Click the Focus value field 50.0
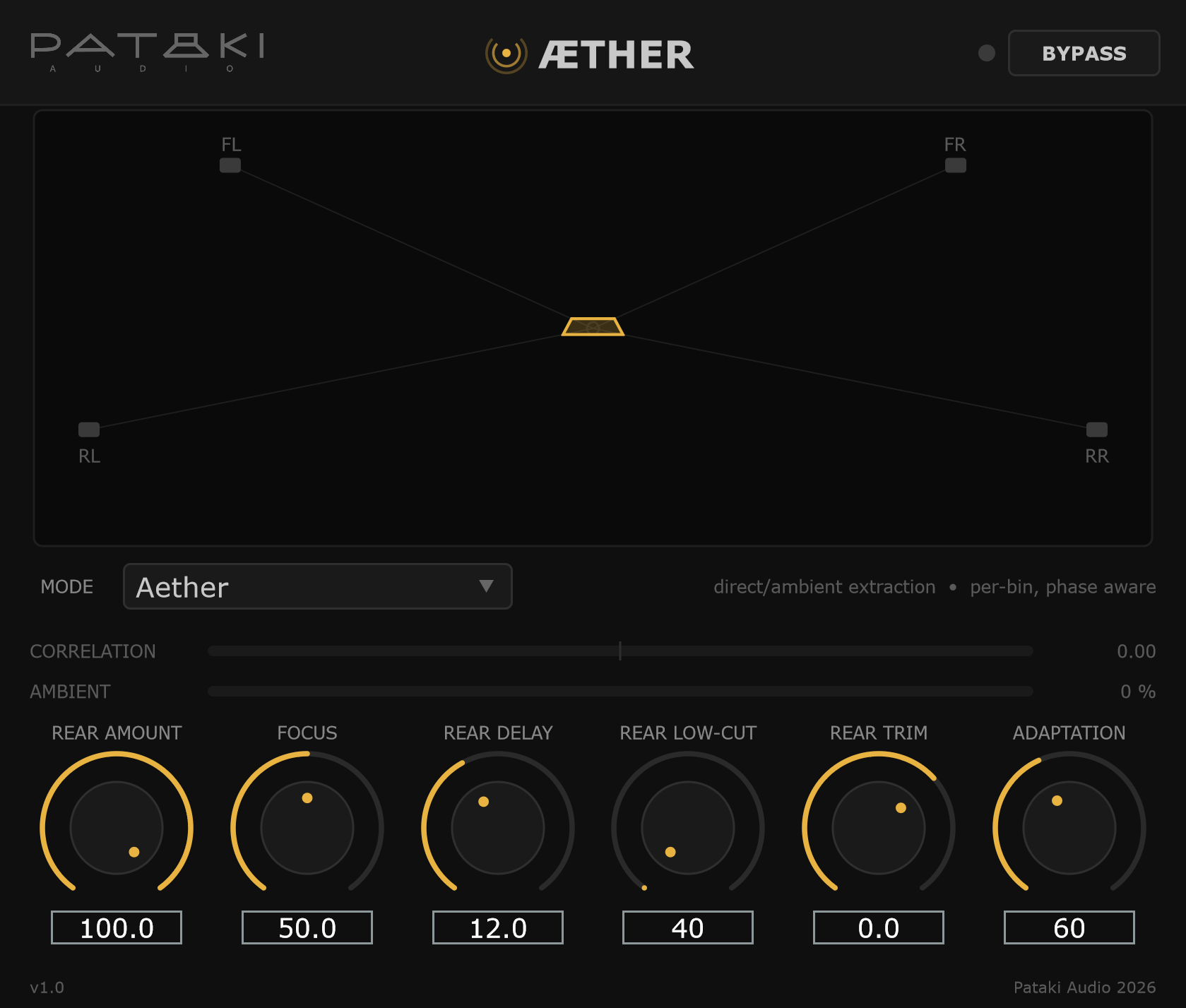 [307, 927]
